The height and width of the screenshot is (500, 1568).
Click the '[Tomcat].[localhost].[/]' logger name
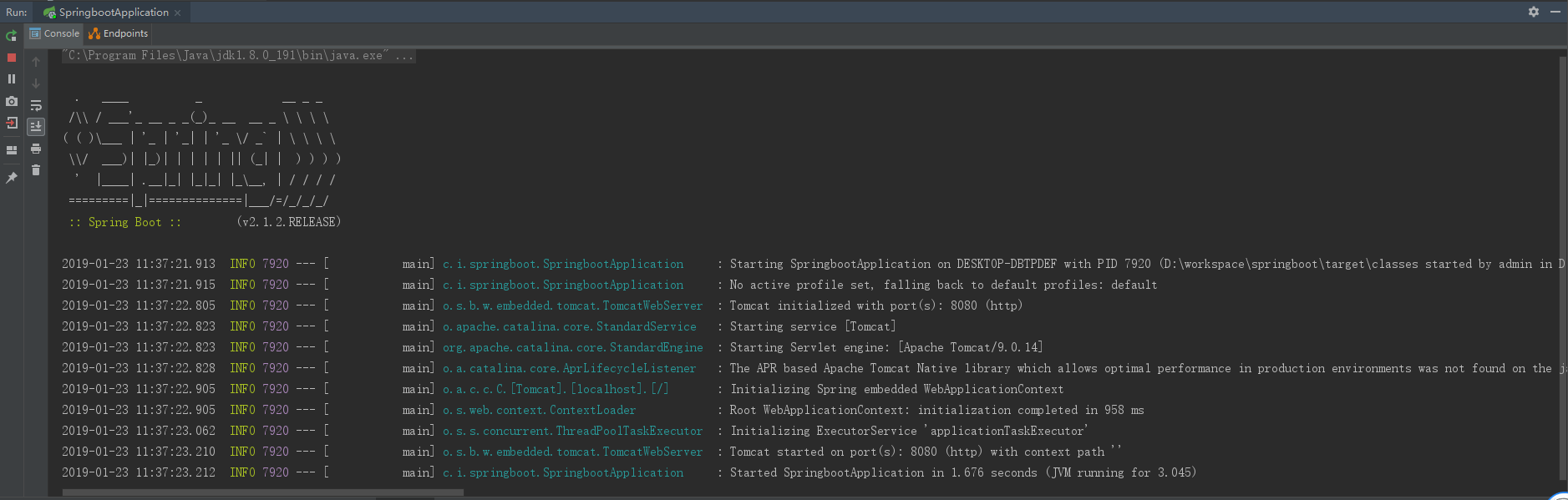(x=556, y=389)
